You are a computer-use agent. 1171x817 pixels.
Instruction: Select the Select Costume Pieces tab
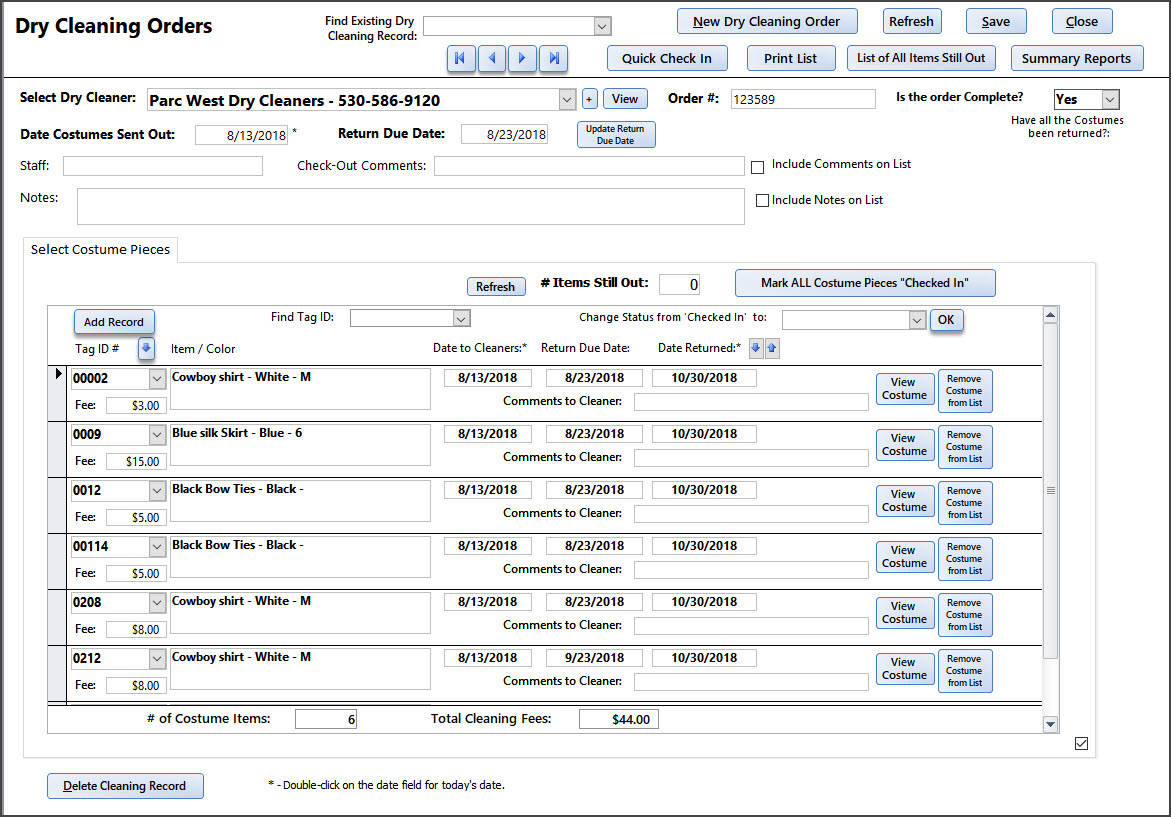(x=100, y=249)
